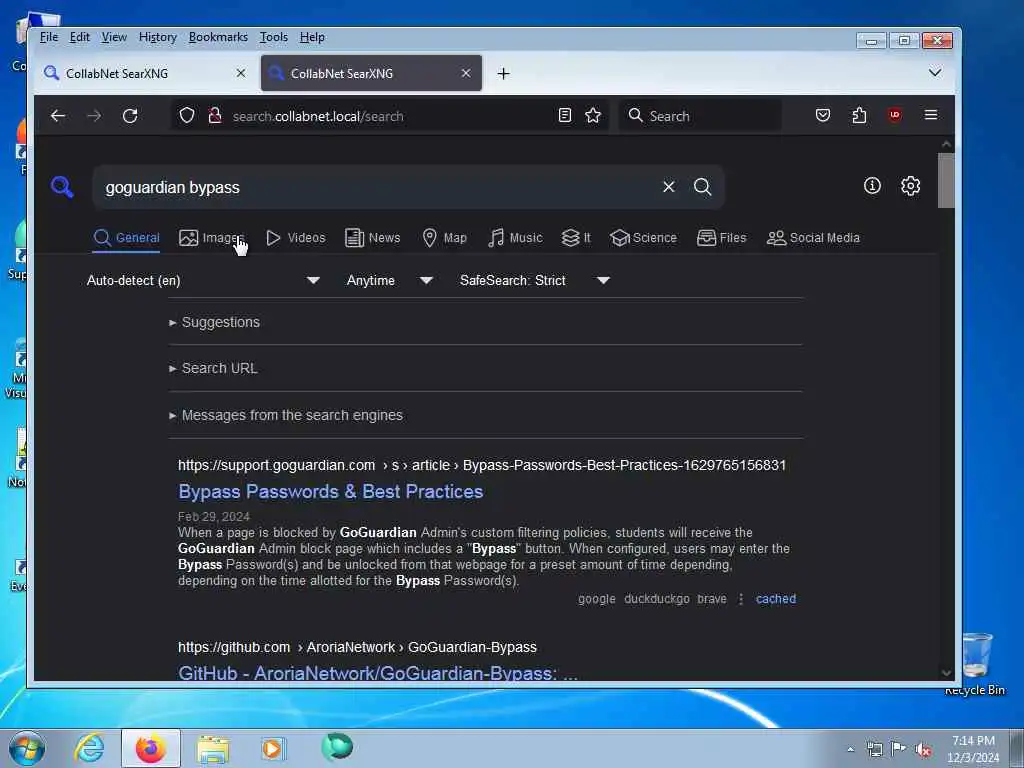Click the muted volume tray icon
Image resolution: width=1024 pixels, height=768 pixels.
point(923,750)
